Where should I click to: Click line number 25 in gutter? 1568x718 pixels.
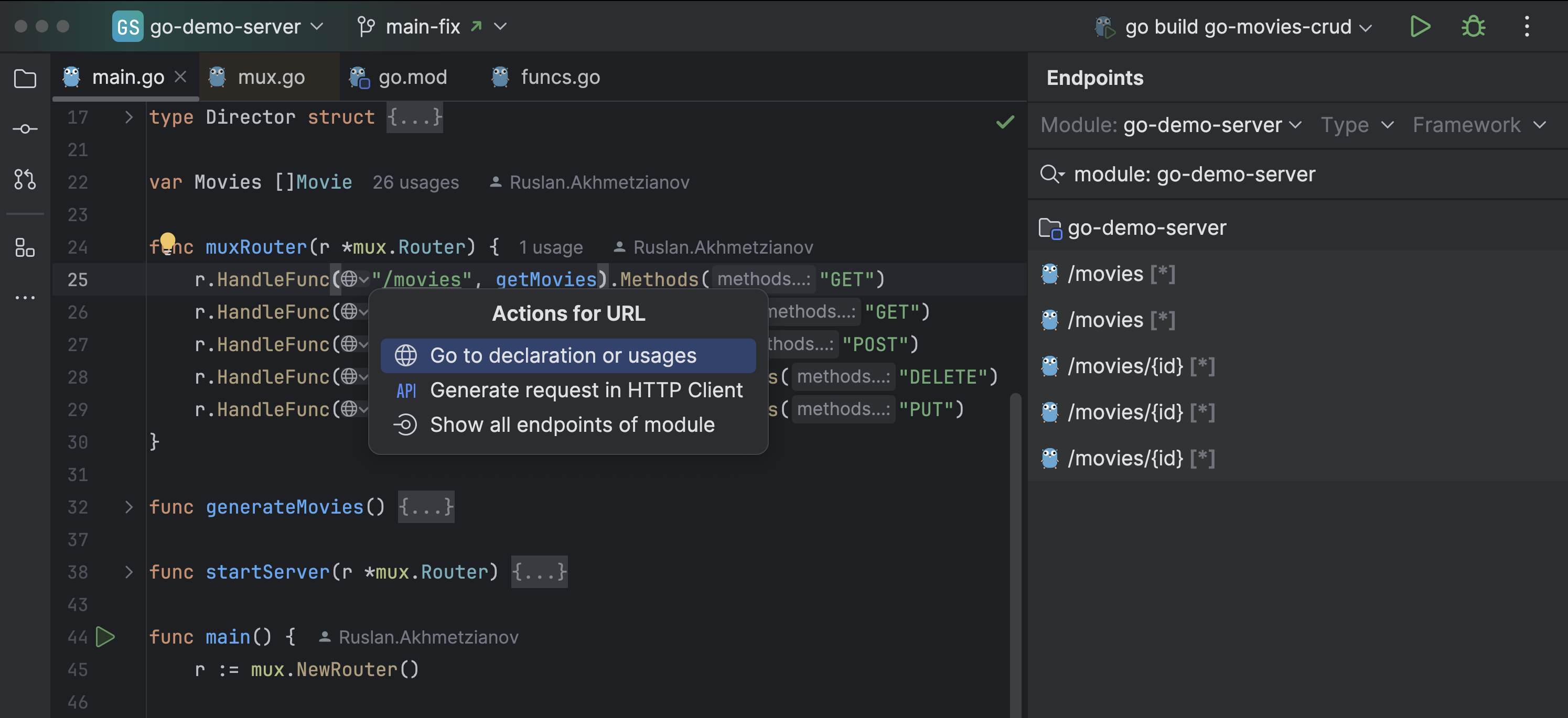click(x=78, y=279)
